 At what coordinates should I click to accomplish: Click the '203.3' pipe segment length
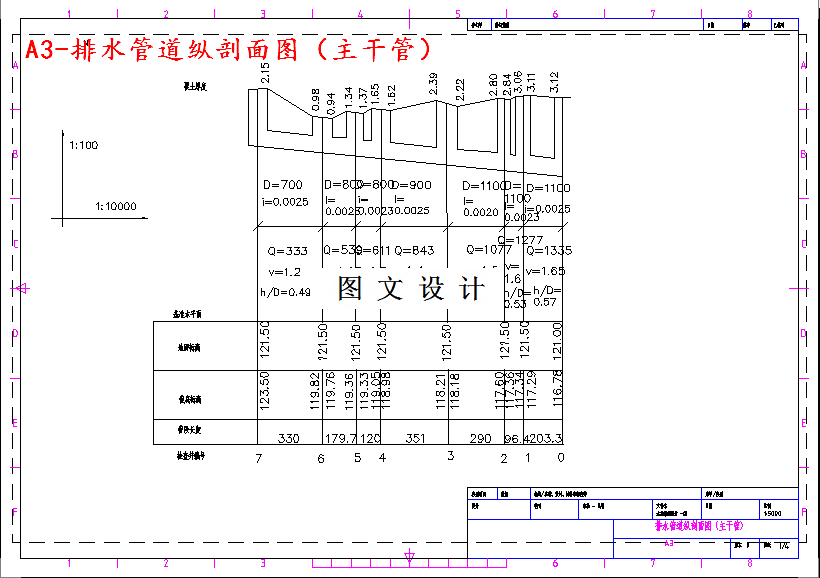coord(544,438)
